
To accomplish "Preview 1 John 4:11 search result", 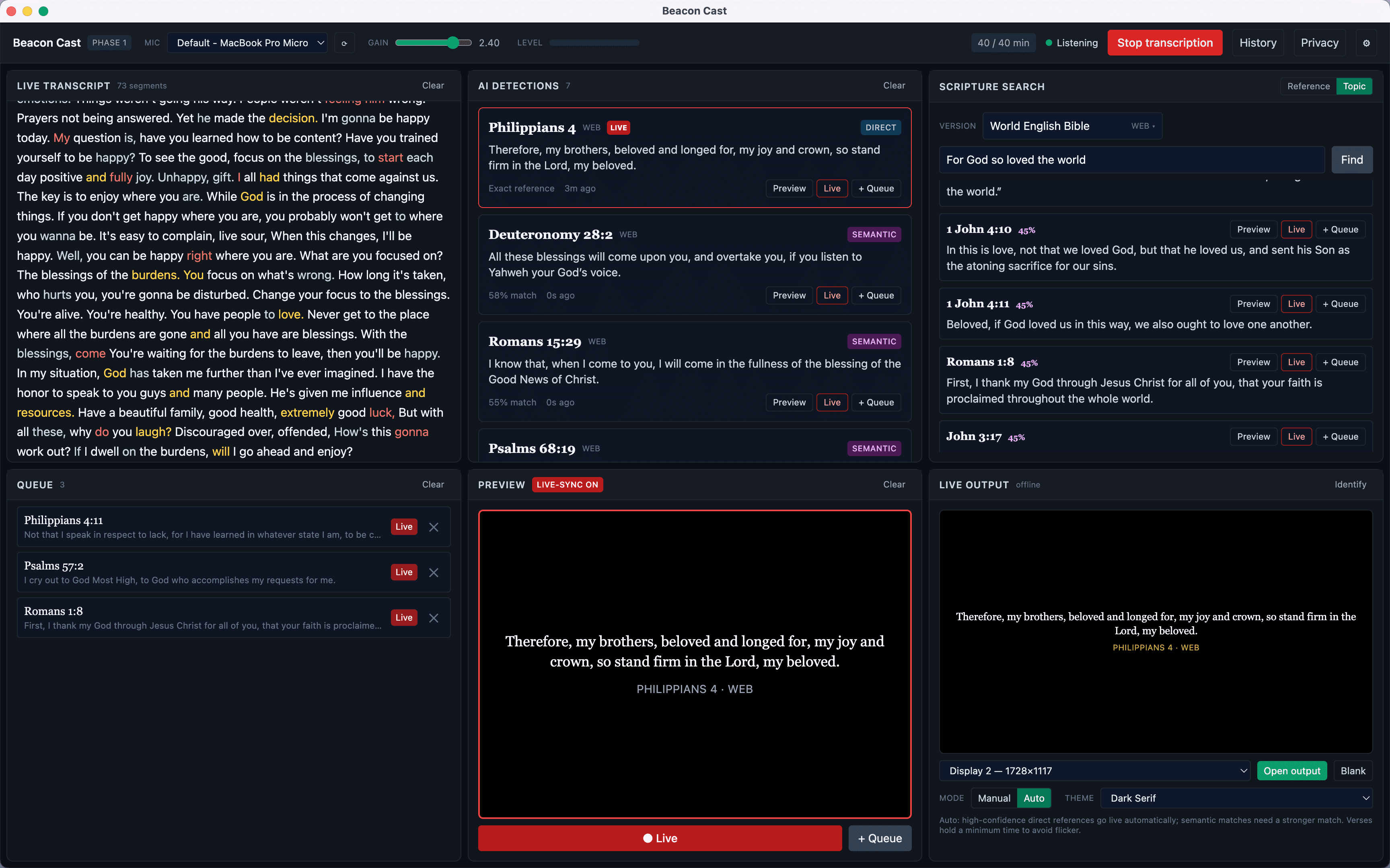I will point(1253,304).
